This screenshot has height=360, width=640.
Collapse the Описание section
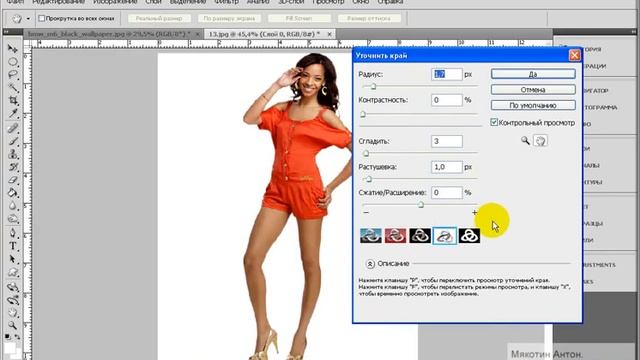coord(370,264)
